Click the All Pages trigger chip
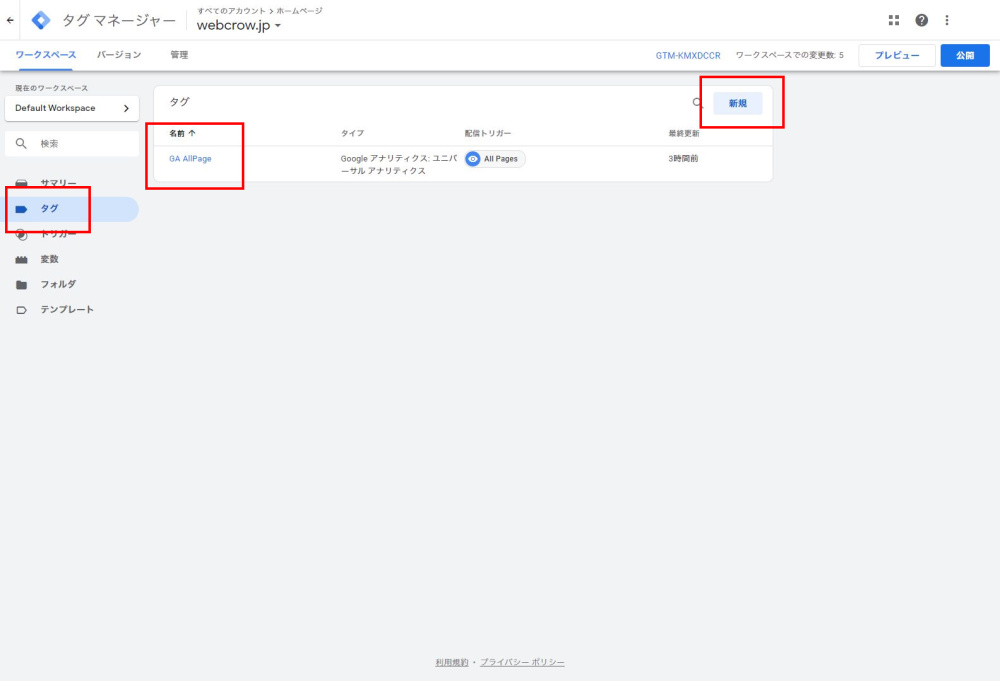Viewport: 1000px width, 681px height. pos(495,159)
